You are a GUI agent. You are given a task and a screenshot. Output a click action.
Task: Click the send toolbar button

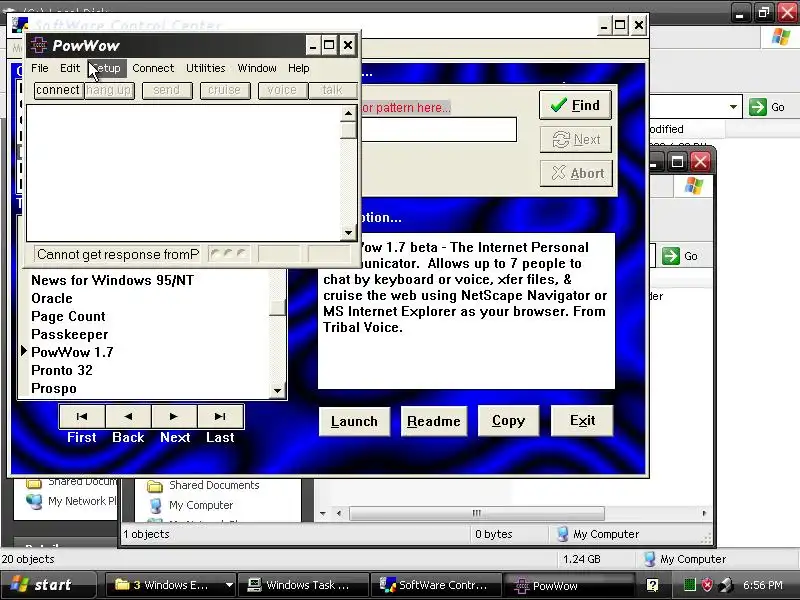(167, 90)
